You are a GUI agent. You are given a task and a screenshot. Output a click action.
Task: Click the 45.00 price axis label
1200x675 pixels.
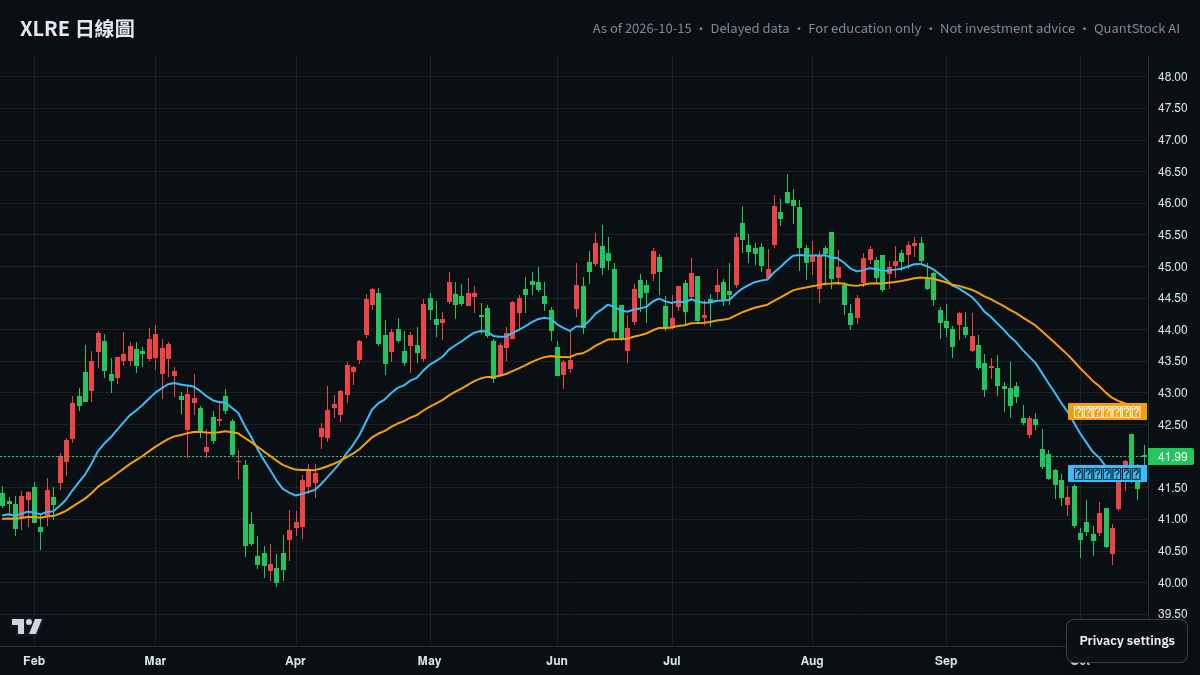[x=1173, y=267]
